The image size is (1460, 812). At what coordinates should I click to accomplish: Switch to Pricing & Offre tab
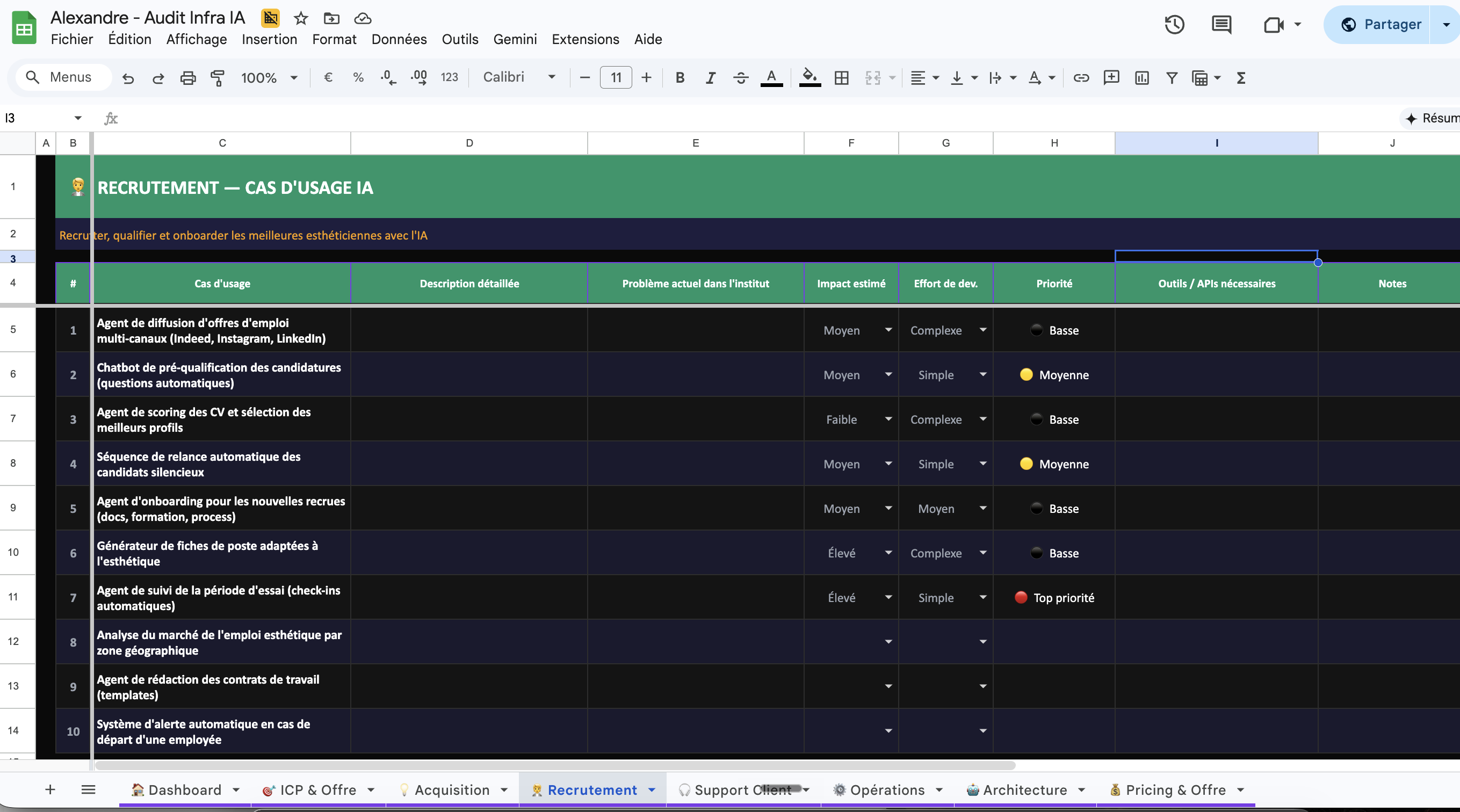pyautogui.click(x=1175, y=789)
